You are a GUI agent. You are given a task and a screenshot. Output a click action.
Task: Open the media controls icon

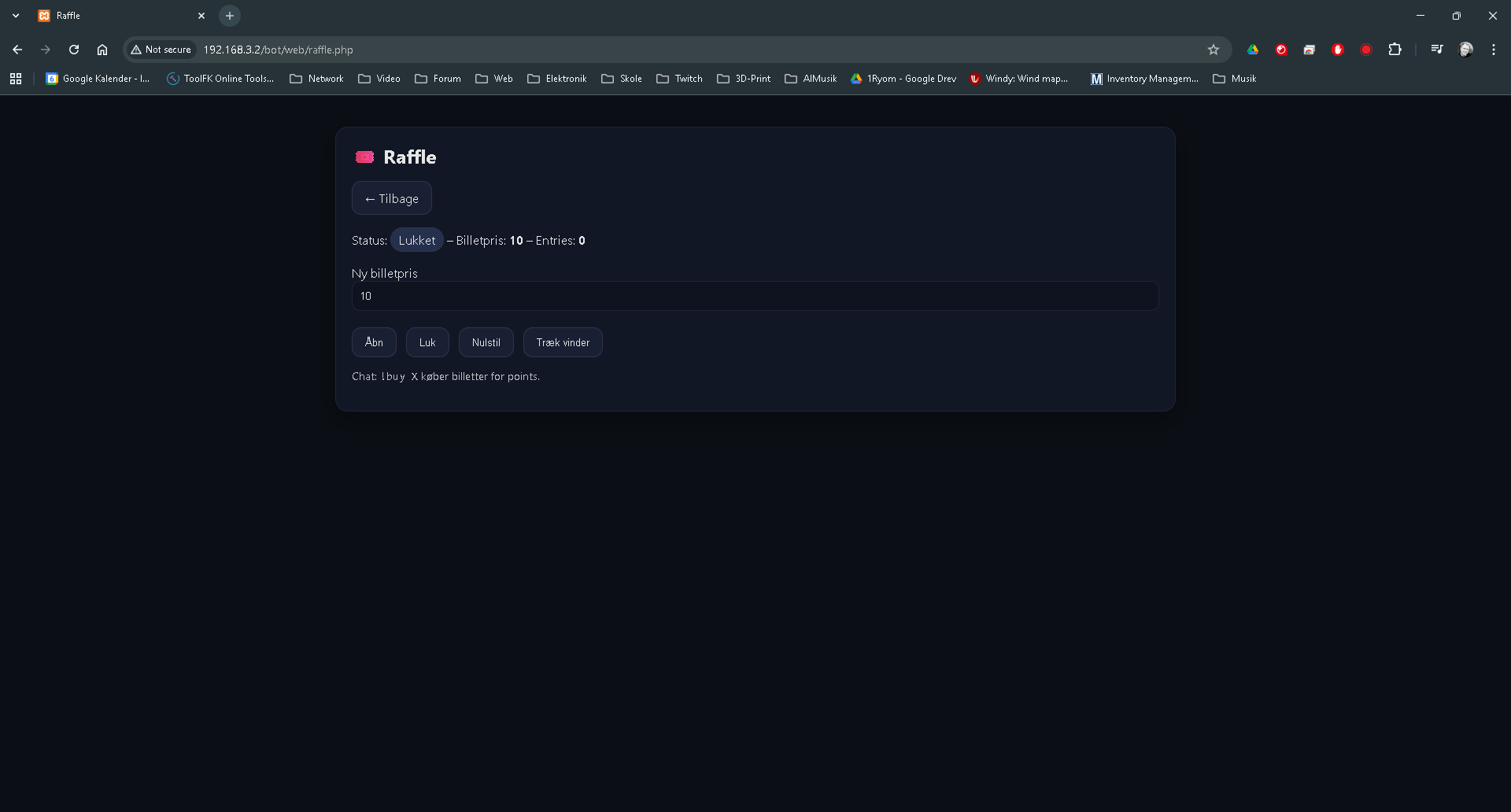[x=1437, y=50]
